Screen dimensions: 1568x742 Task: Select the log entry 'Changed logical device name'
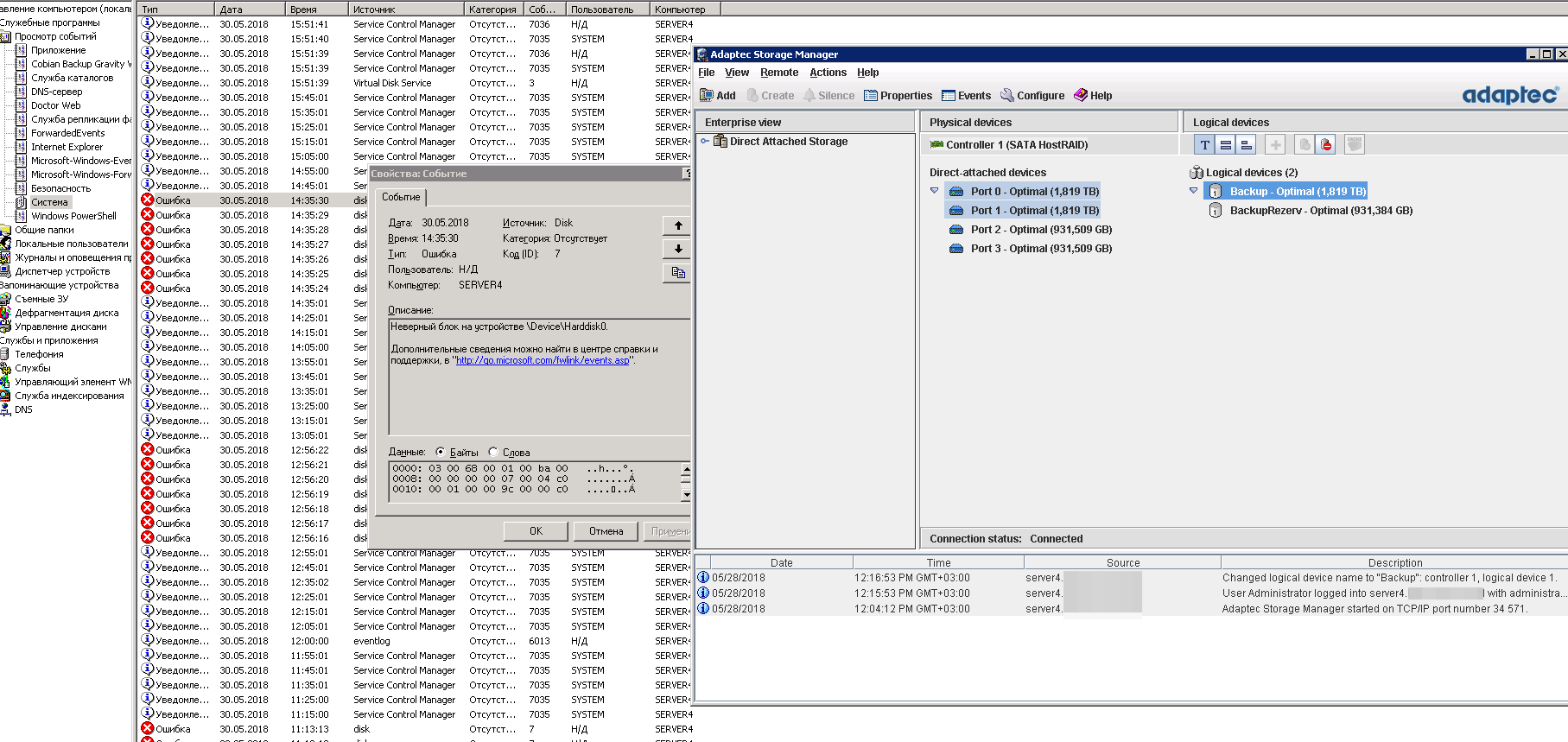(1132, 578)
